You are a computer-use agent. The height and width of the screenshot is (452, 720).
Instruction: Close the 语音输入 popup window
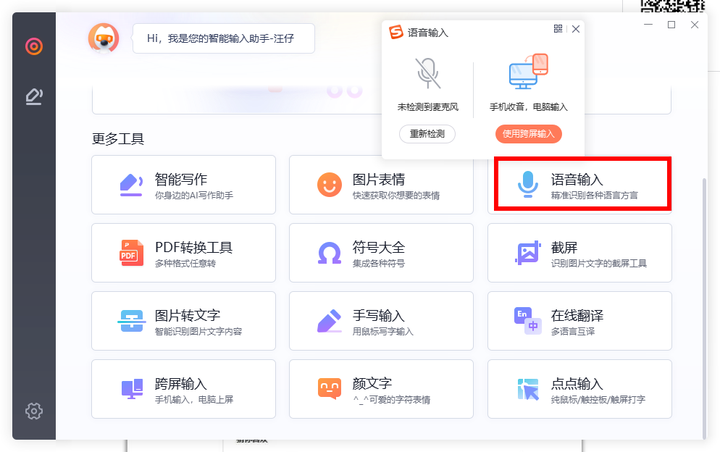[575, 30]
